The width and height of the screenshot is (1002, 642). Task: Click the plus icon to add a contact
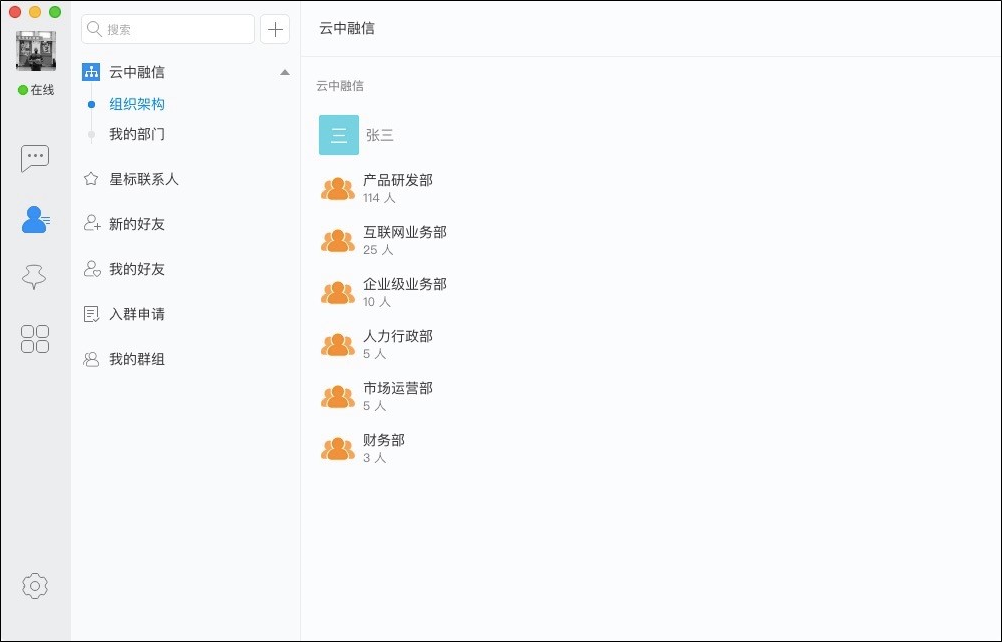[x=275, y=29]
